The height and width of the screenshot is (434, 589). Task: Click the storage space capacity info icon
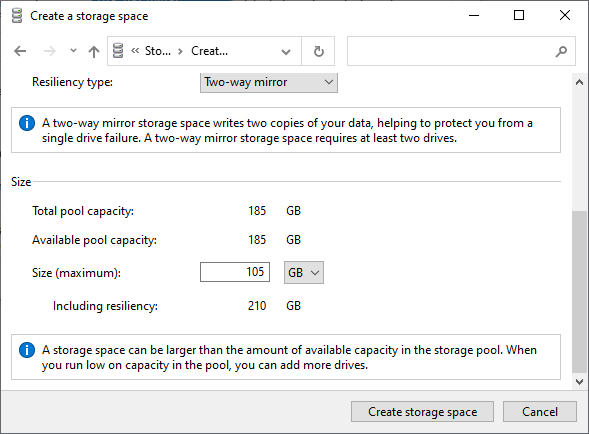pos(27,350)
